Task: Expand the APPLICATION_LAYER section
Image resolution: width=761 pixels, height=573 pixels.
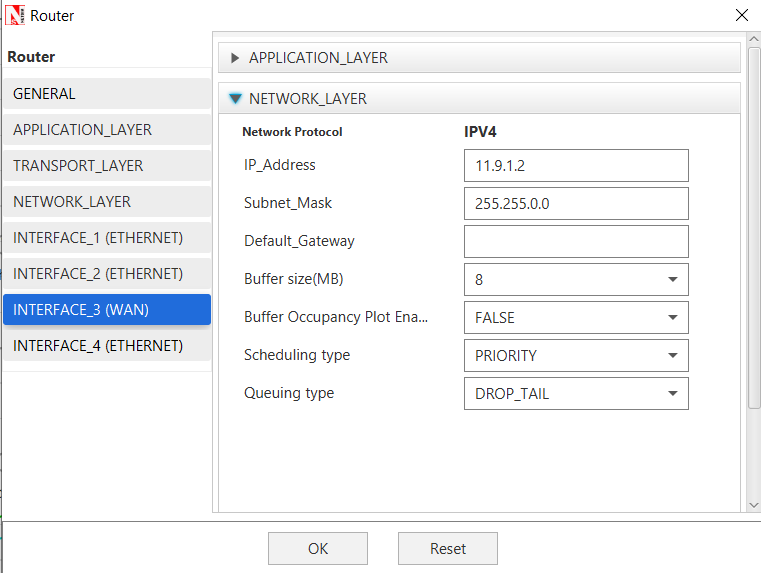Action: pyautogui.click(x=236, y=58)
